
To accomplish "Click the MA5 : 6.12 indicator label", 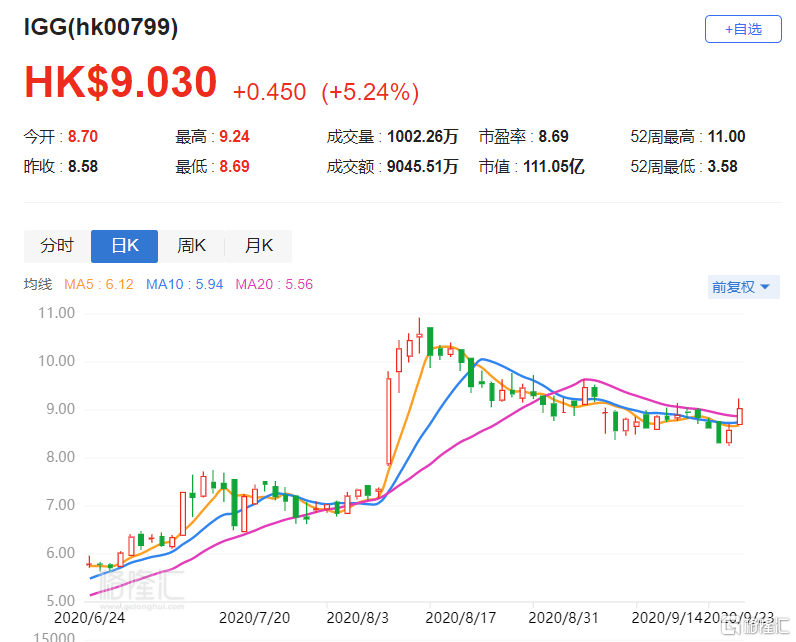I will [98, 284].
